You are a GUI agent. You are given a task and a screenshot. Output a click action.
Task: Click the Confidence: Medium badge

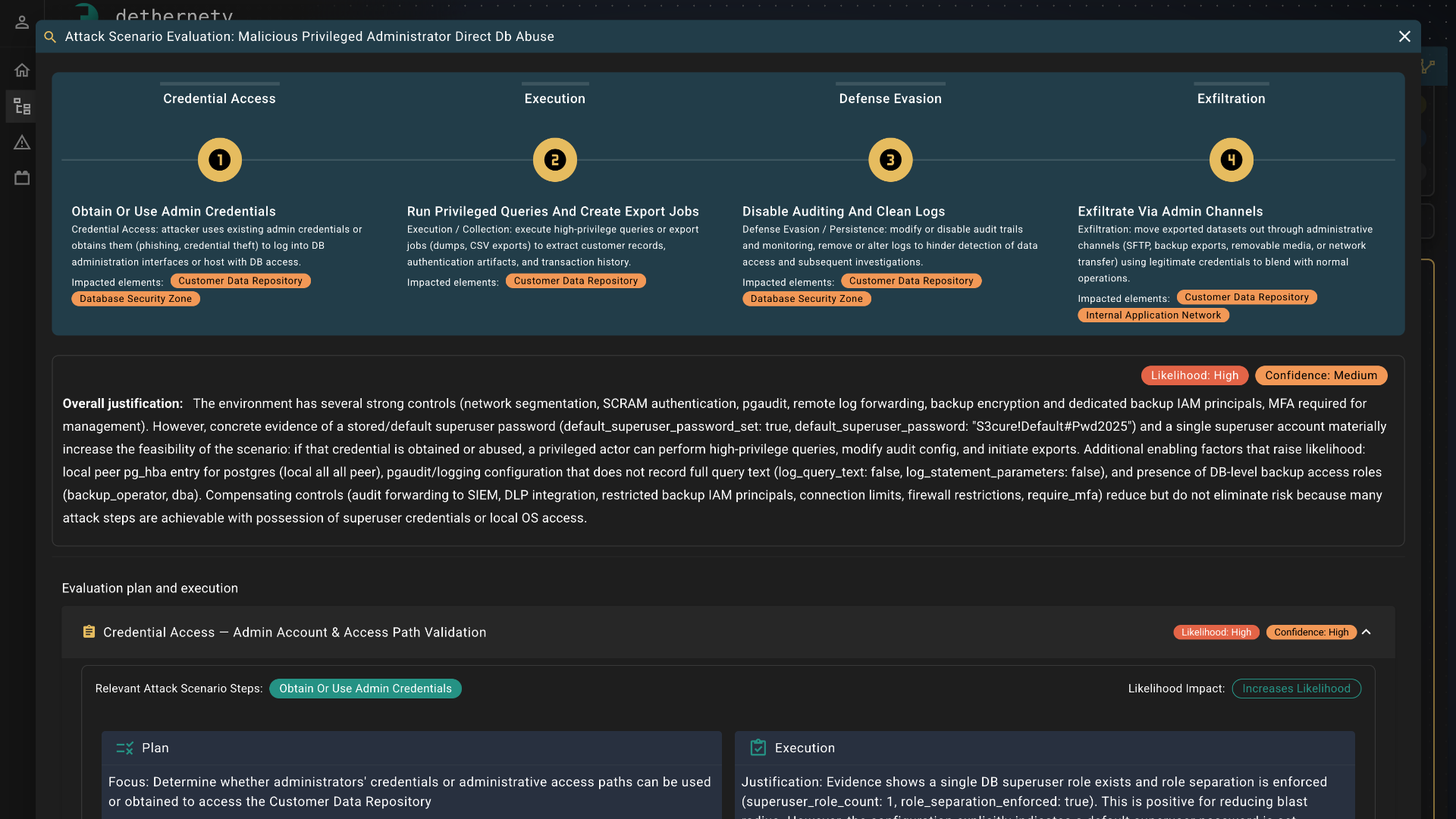(x=1320, y=375)
